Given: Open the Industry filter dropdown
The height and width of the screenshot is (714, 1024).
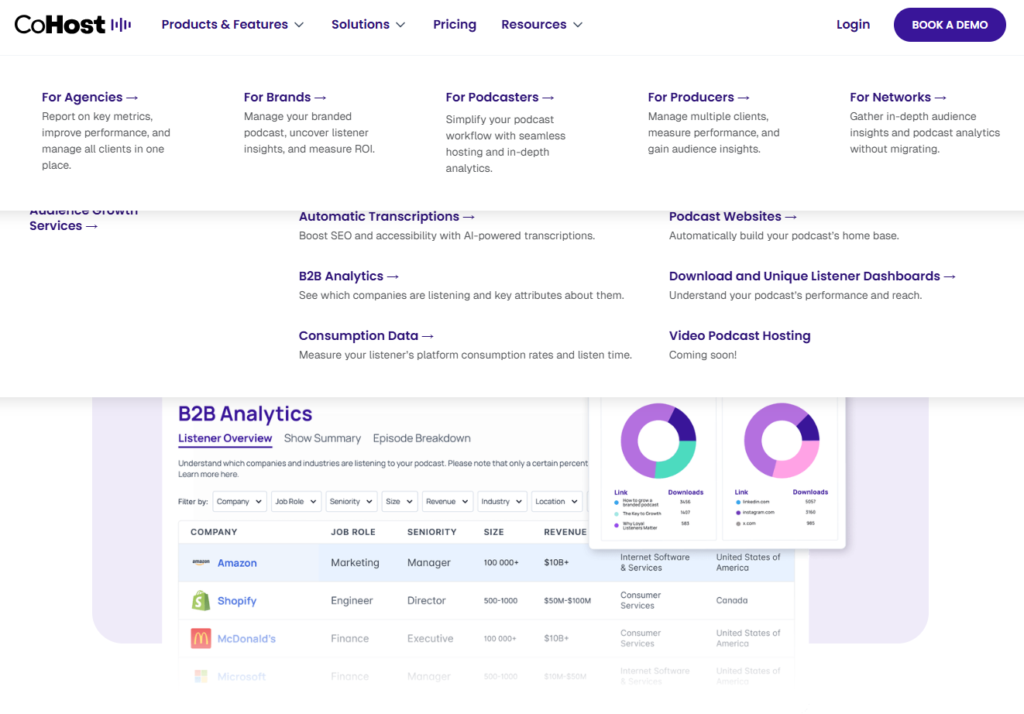Looking at the screenshot, I should [500, 502].
